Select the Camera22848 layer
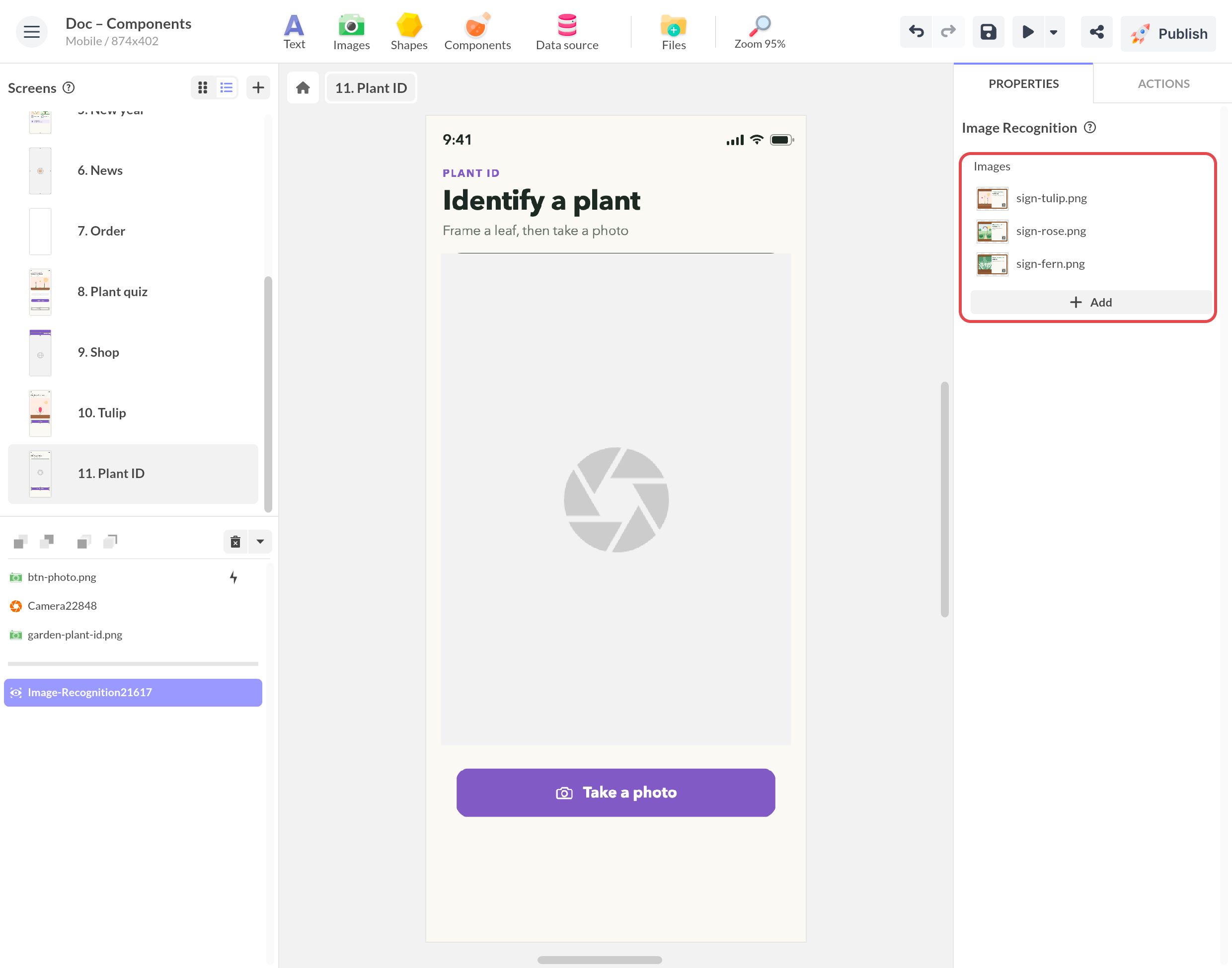This screenshot has width=1232, height=968. [133, 606]
